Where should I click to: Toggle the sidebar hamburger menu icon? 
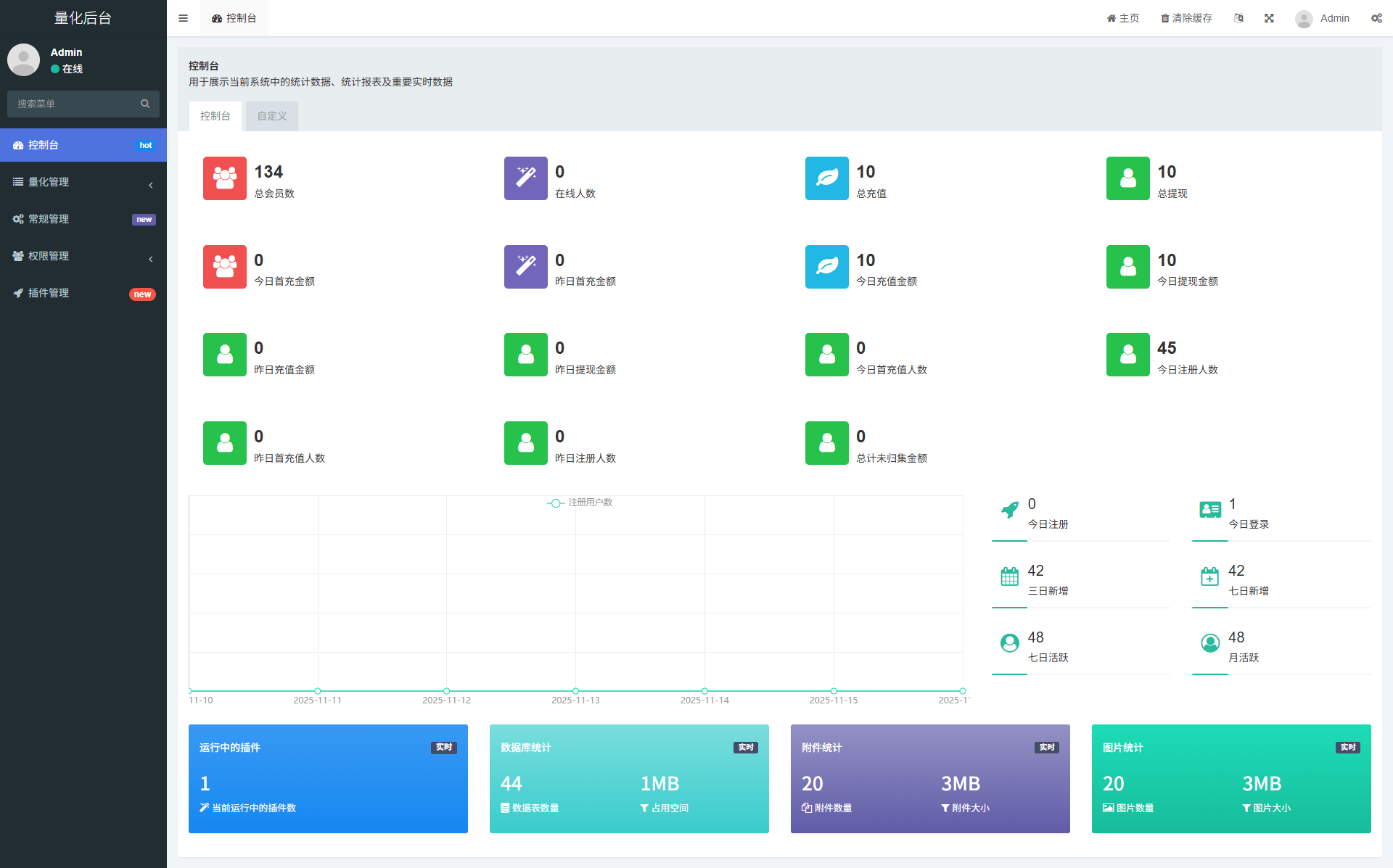point(183,18)
